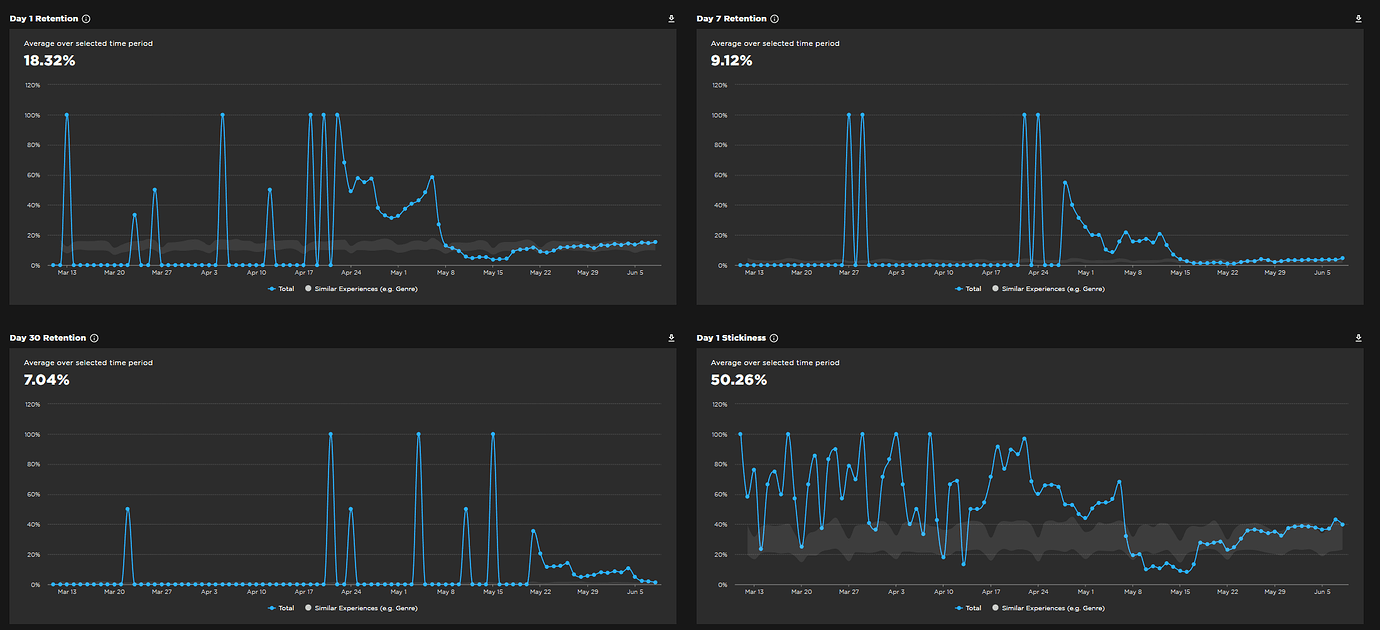Screen dimensions: 1380x630
Task: Download the Day 1 Stickiness chart data
Action: tap(1359, 338)
